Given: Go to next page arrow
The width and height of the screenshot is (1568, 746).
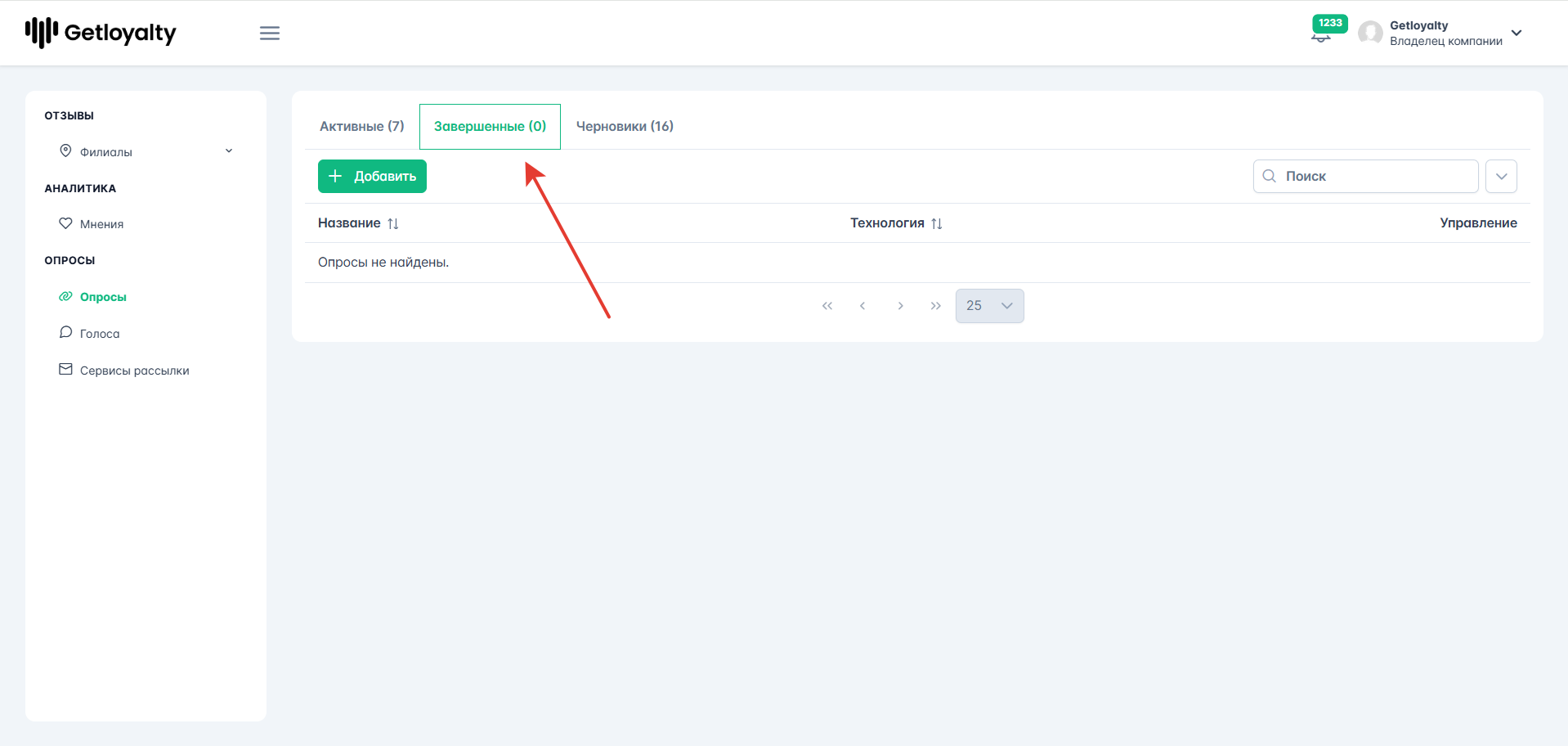Looking at the screenshot, I should click(900, 306).
